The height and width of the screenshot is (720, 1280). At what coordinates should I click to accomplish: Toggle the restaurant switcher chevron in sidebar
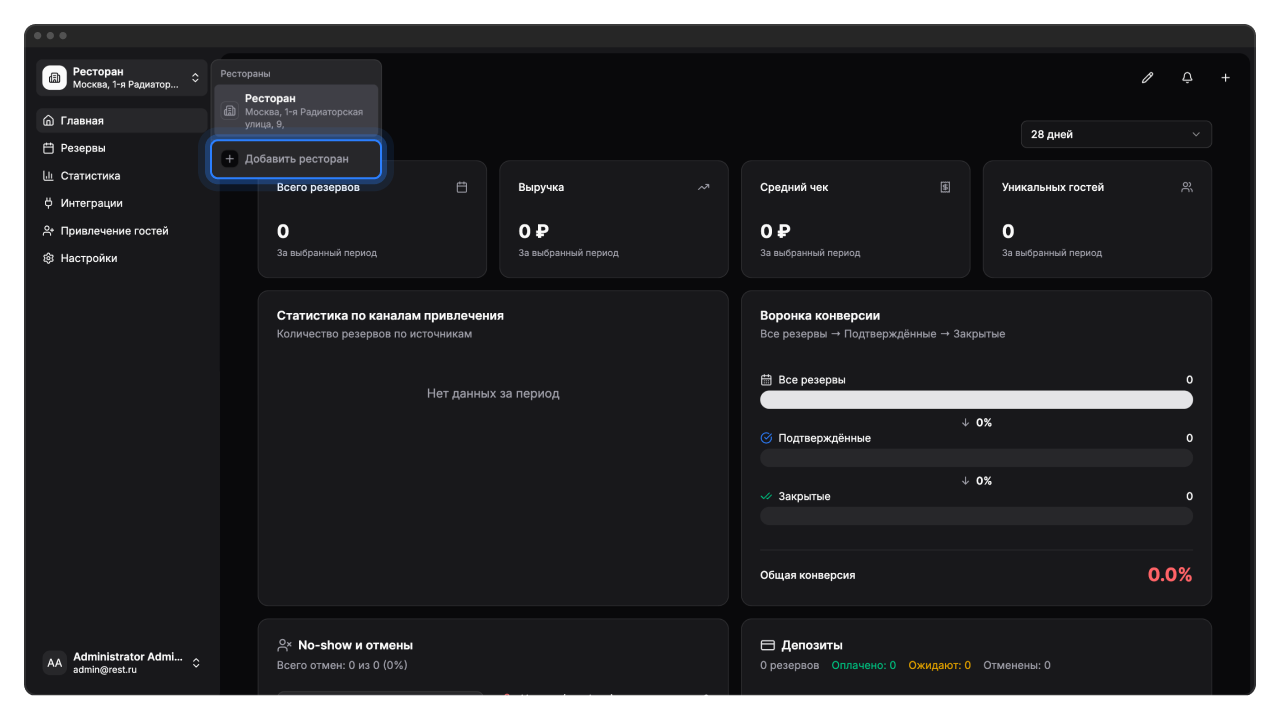coord(195,78)
